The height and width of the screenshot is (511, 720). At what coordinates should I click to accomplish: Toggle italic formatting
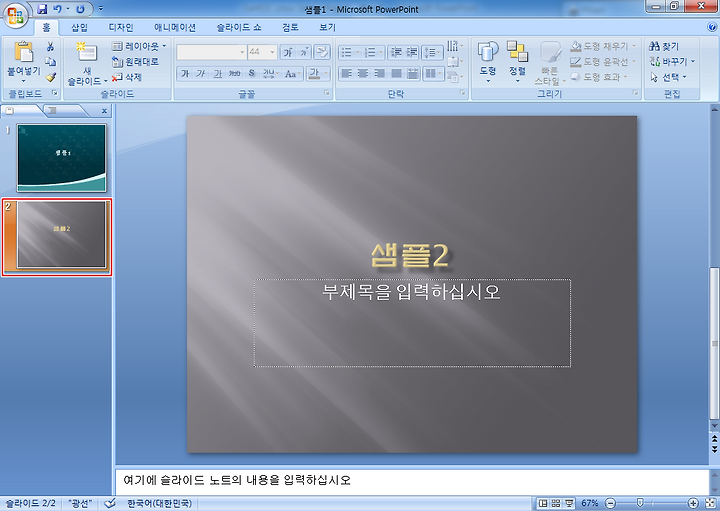click(201, 73)
